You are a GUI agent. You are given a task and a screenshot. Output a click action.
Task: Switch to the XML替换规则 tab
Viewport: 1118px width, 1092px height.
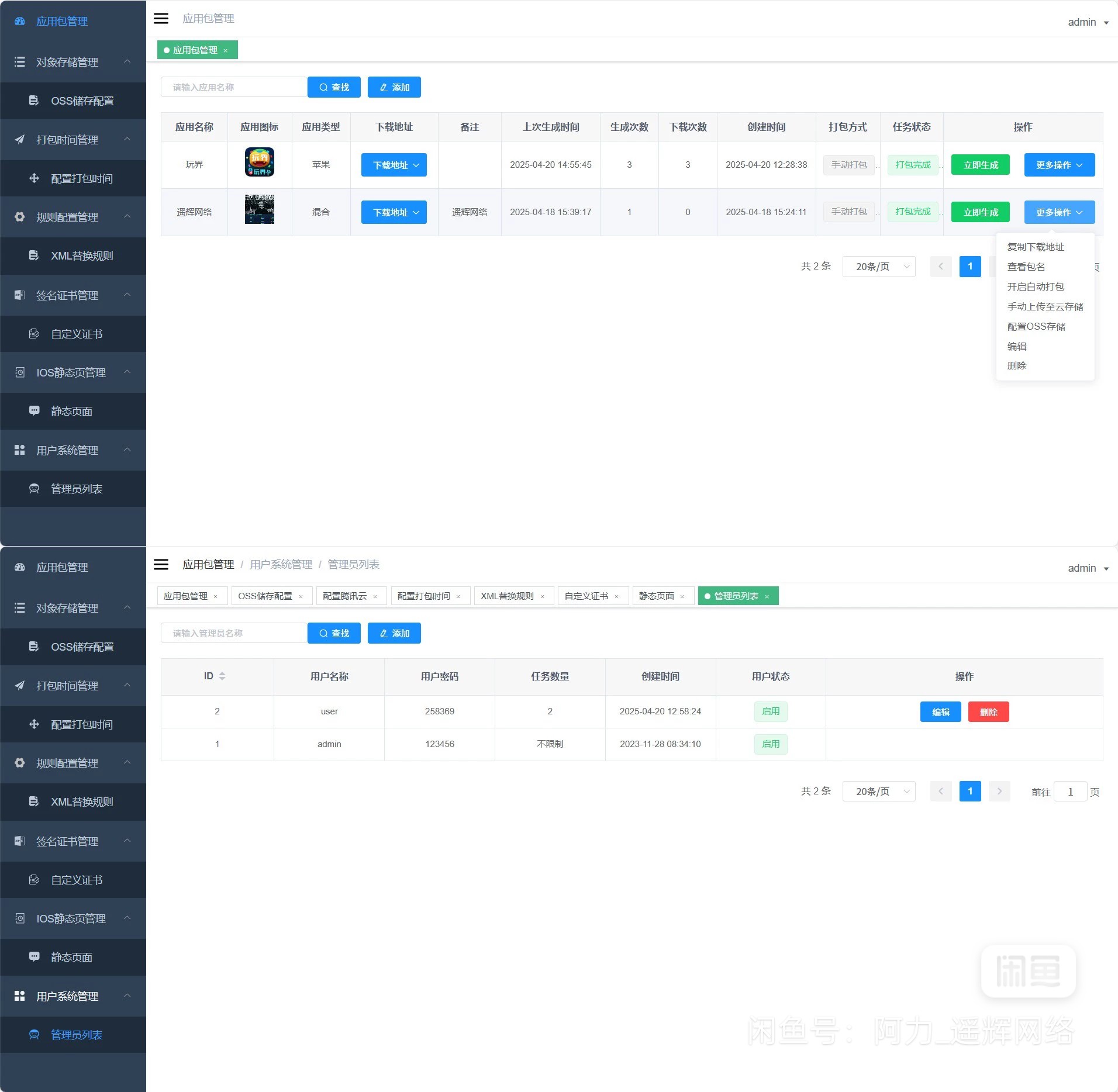tap(507, 596)
